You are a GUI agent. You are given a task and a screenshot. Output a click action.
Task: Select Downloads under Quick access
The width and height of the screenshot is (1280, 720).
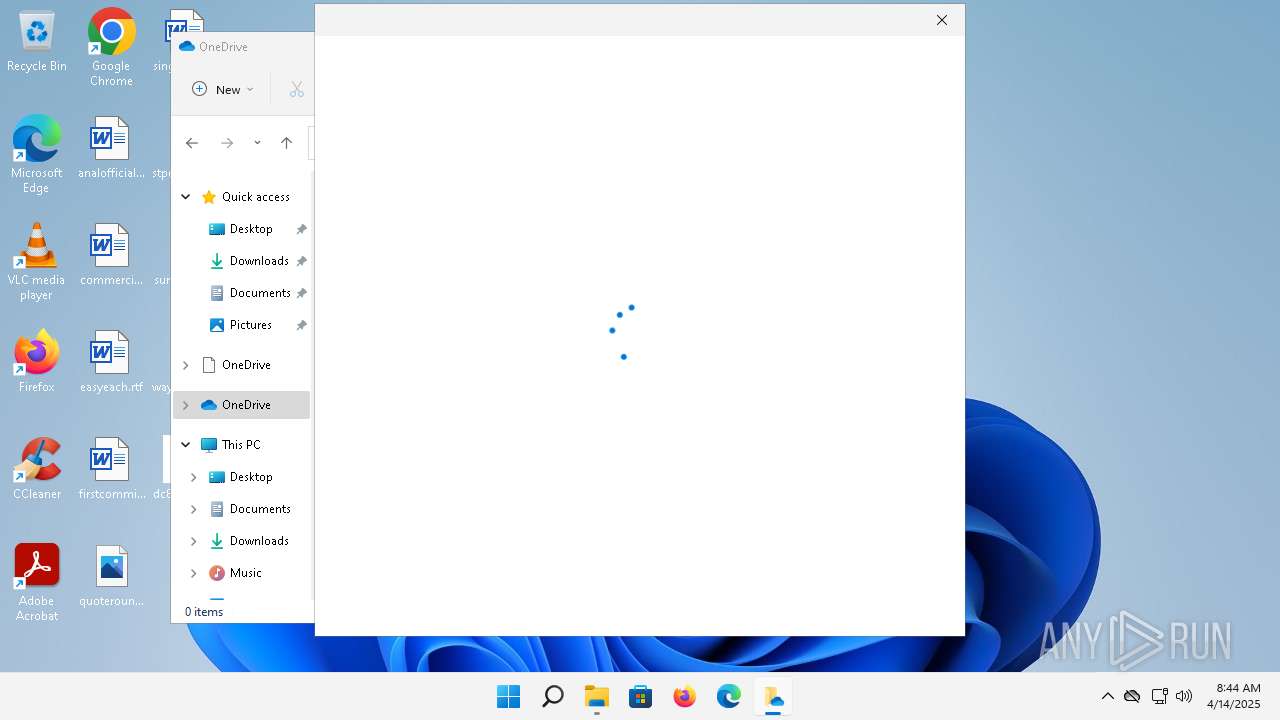coord(259,261)
